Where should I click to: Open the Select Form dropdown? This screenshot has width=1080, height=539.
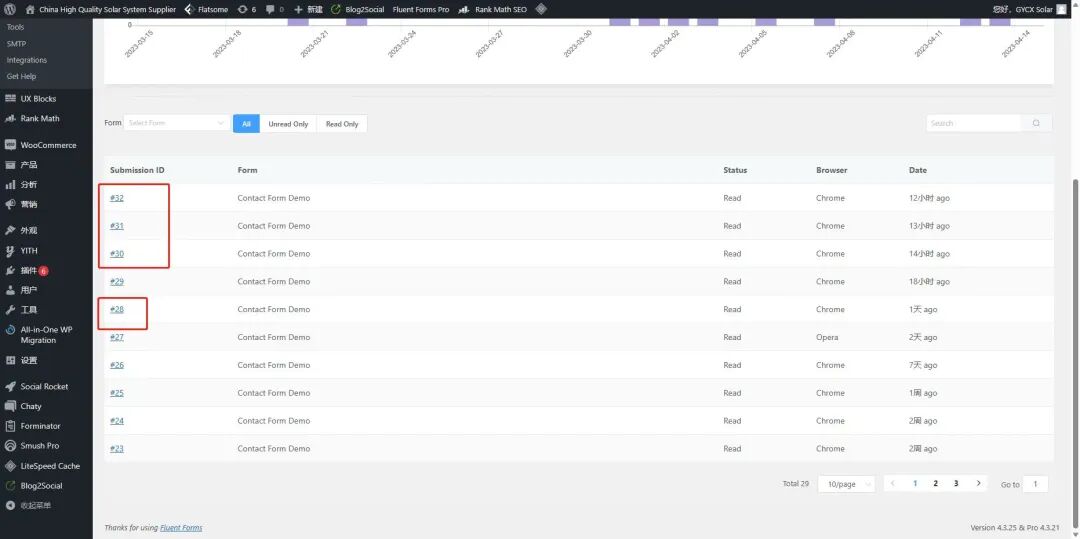177,123
